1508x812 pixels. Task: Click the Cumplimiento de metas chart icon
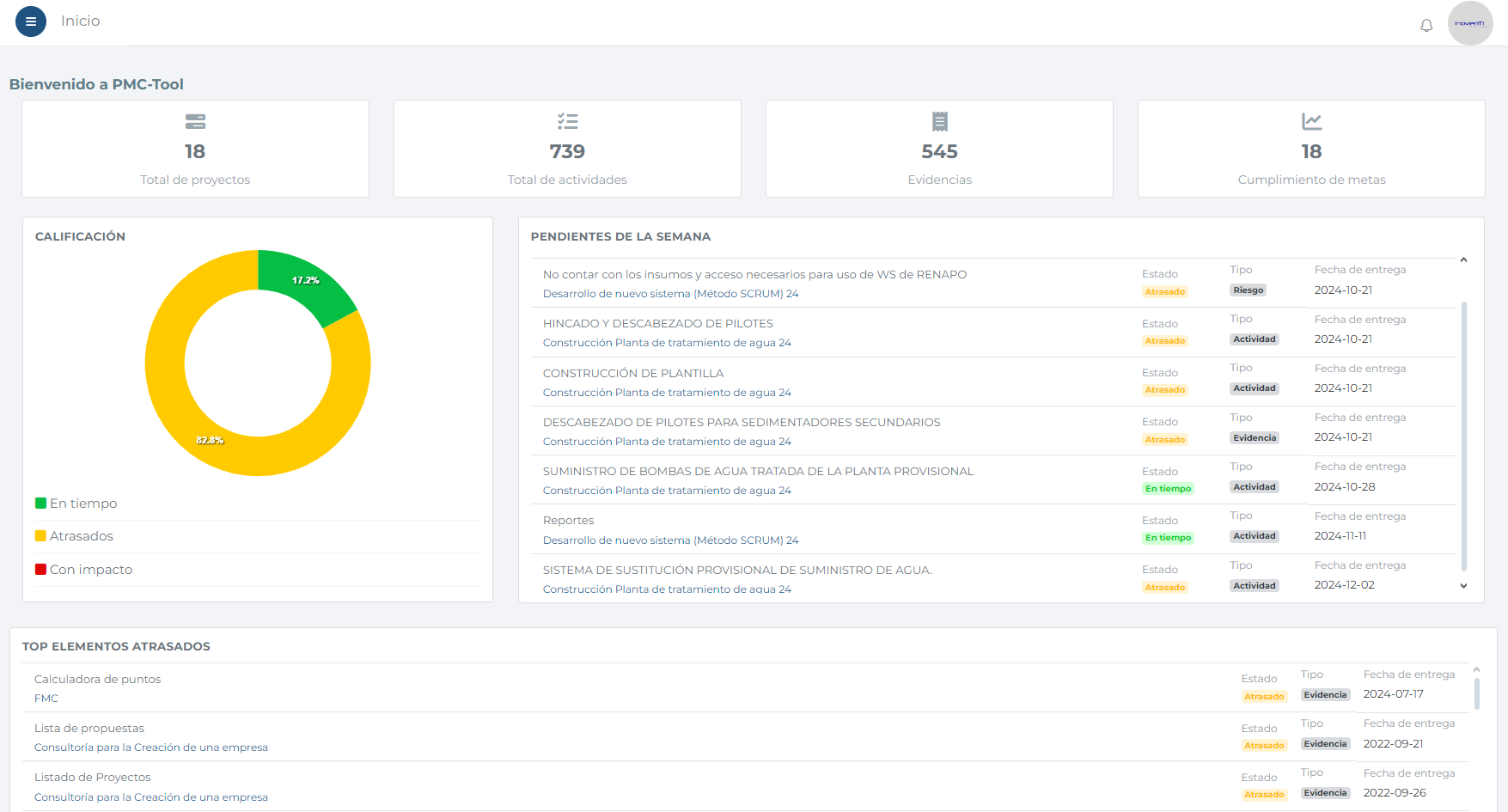tap(1311, 121)
